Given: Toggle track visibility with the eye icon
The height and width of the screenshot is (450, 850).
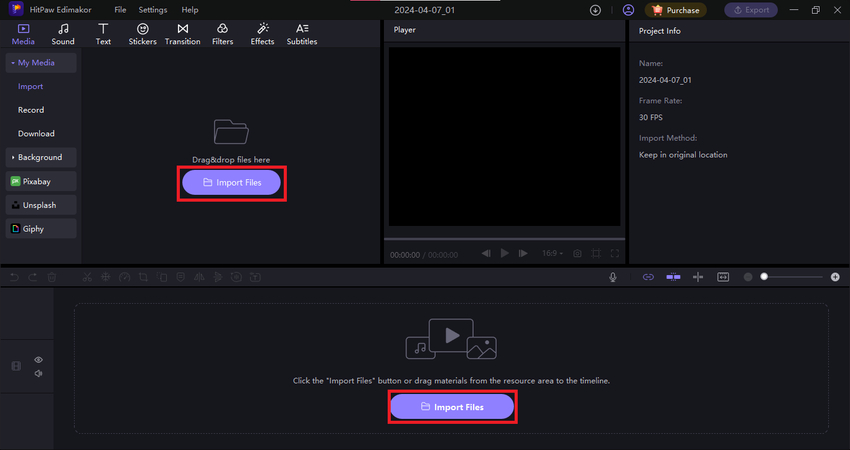Looking at the screenshot, I should pyautogui.click(x=38, y=359).
